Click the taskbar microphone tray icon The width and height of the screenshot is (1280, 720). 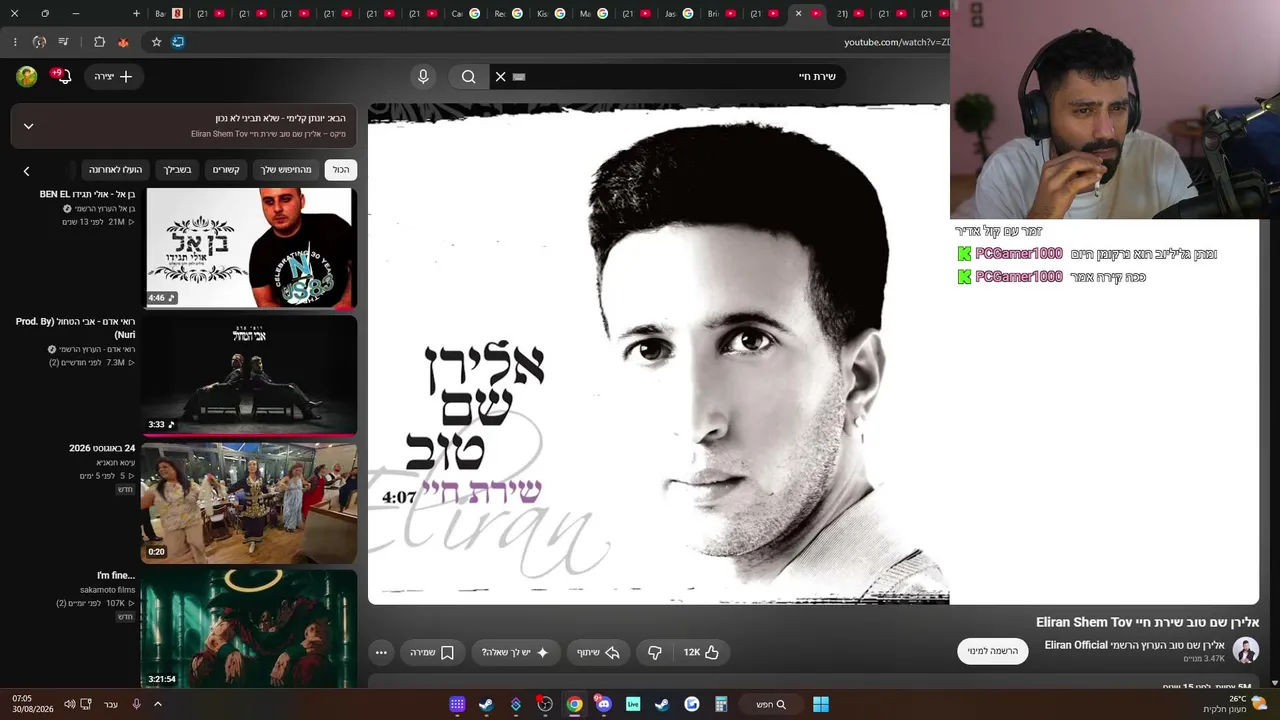[x=136, y=704]
